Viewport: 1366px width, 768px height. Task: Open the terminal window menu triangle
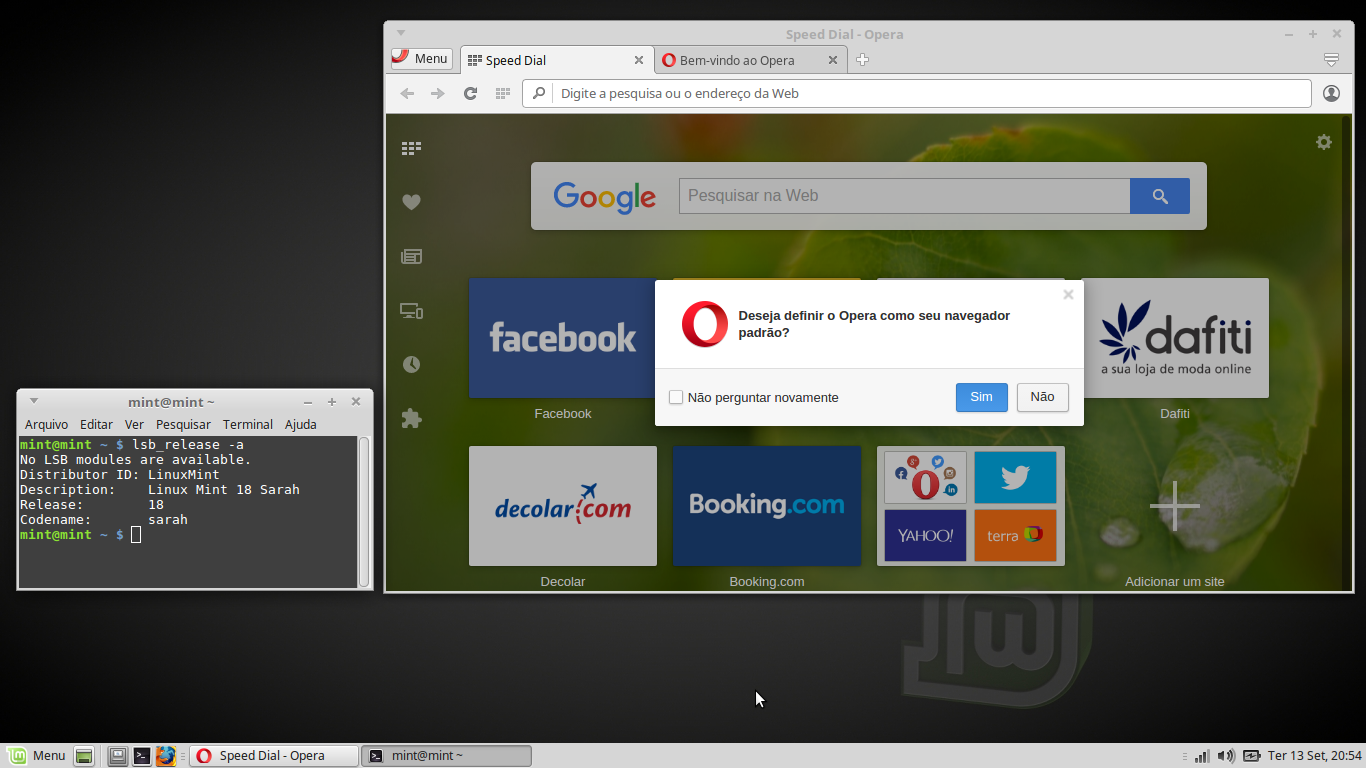coord(34,401)
